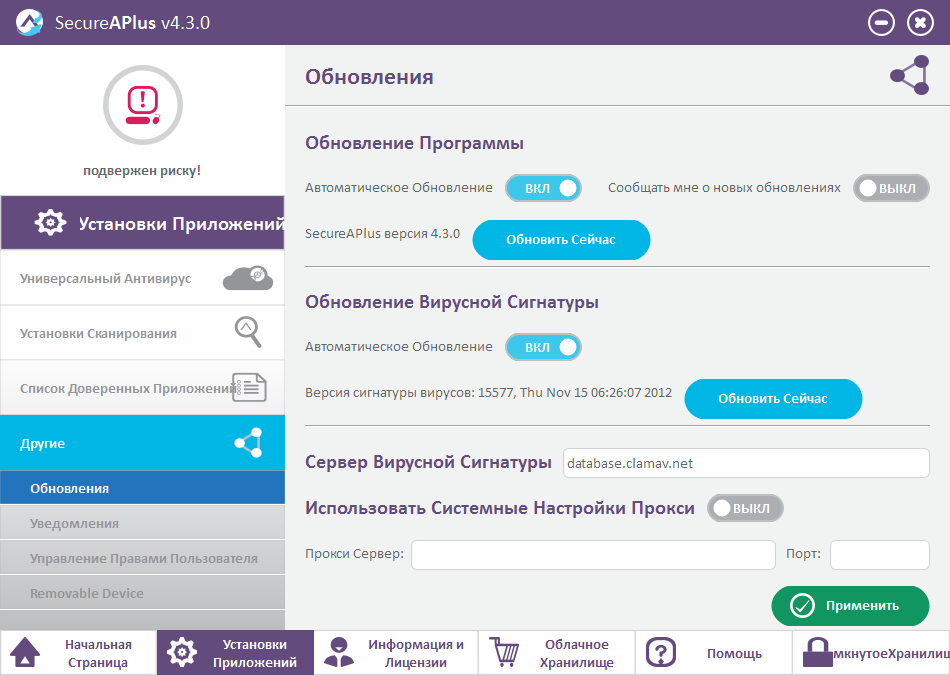The width and height of the screenshot is (950, 675).
Task: Click the question mark Помощь icon
Action: coord(661,653)
